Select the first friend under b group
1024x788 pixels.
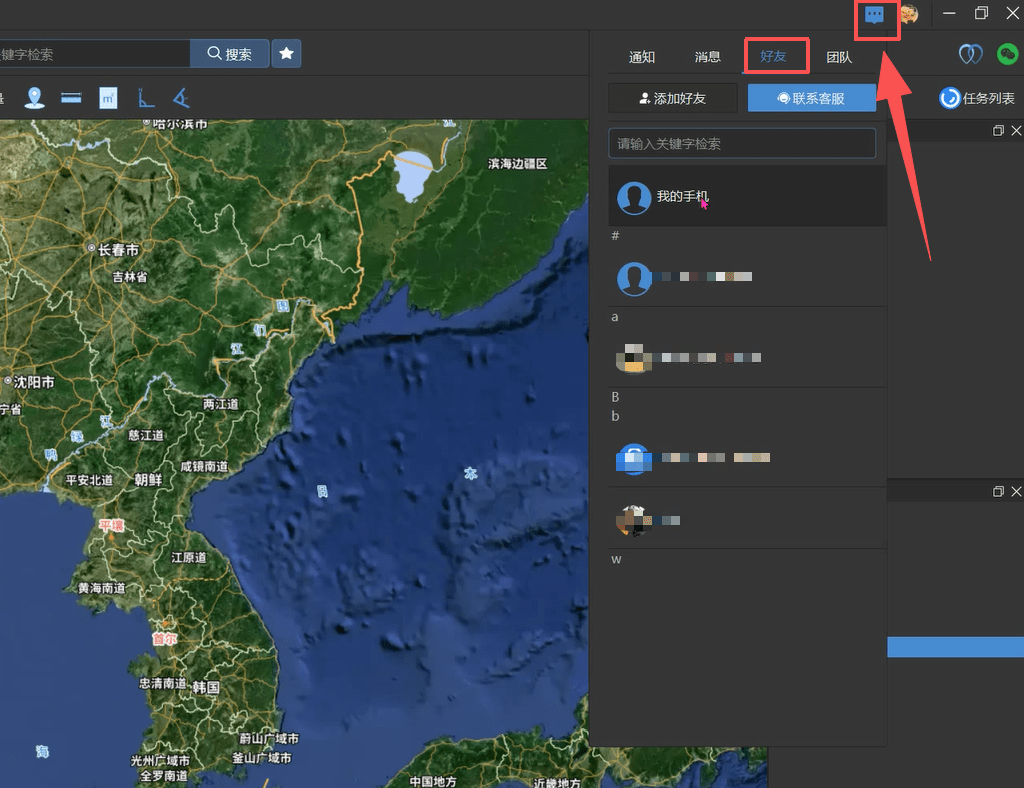[x=747, y=458]
